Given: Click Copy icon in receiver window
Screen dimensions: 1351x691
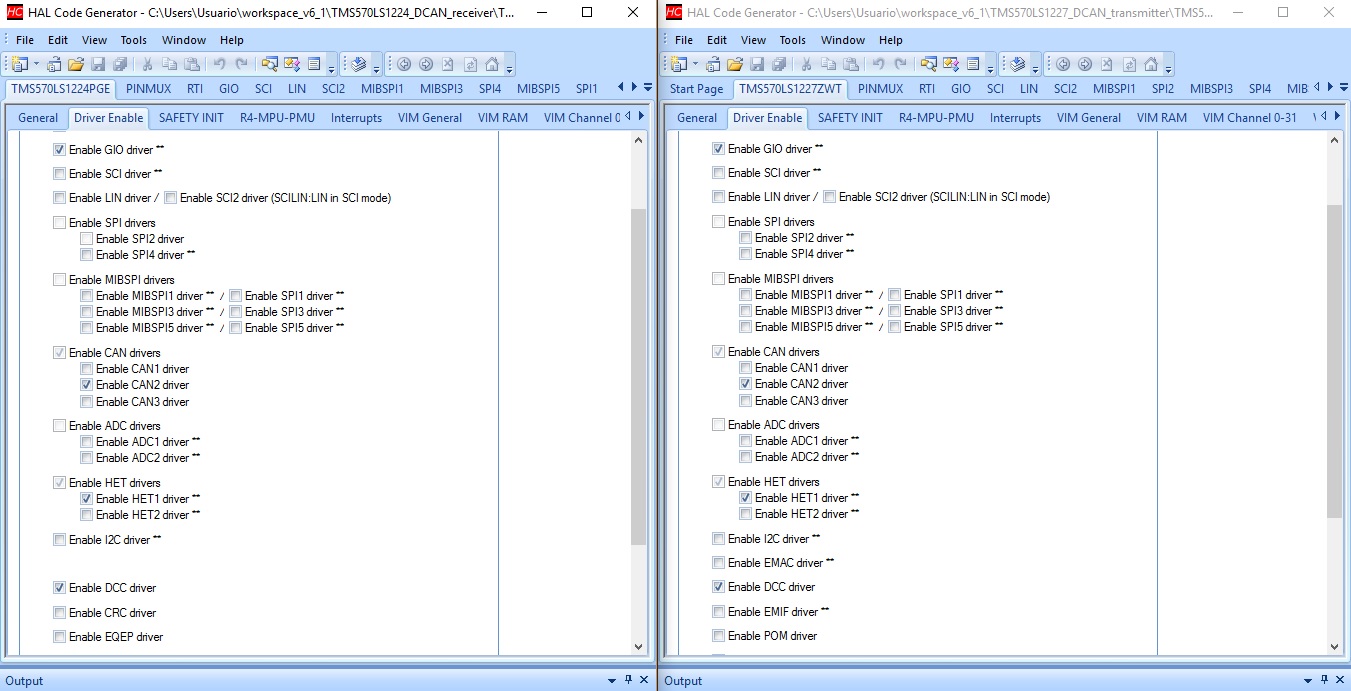Looking at the screenshot, I should (x=170, y=64).
